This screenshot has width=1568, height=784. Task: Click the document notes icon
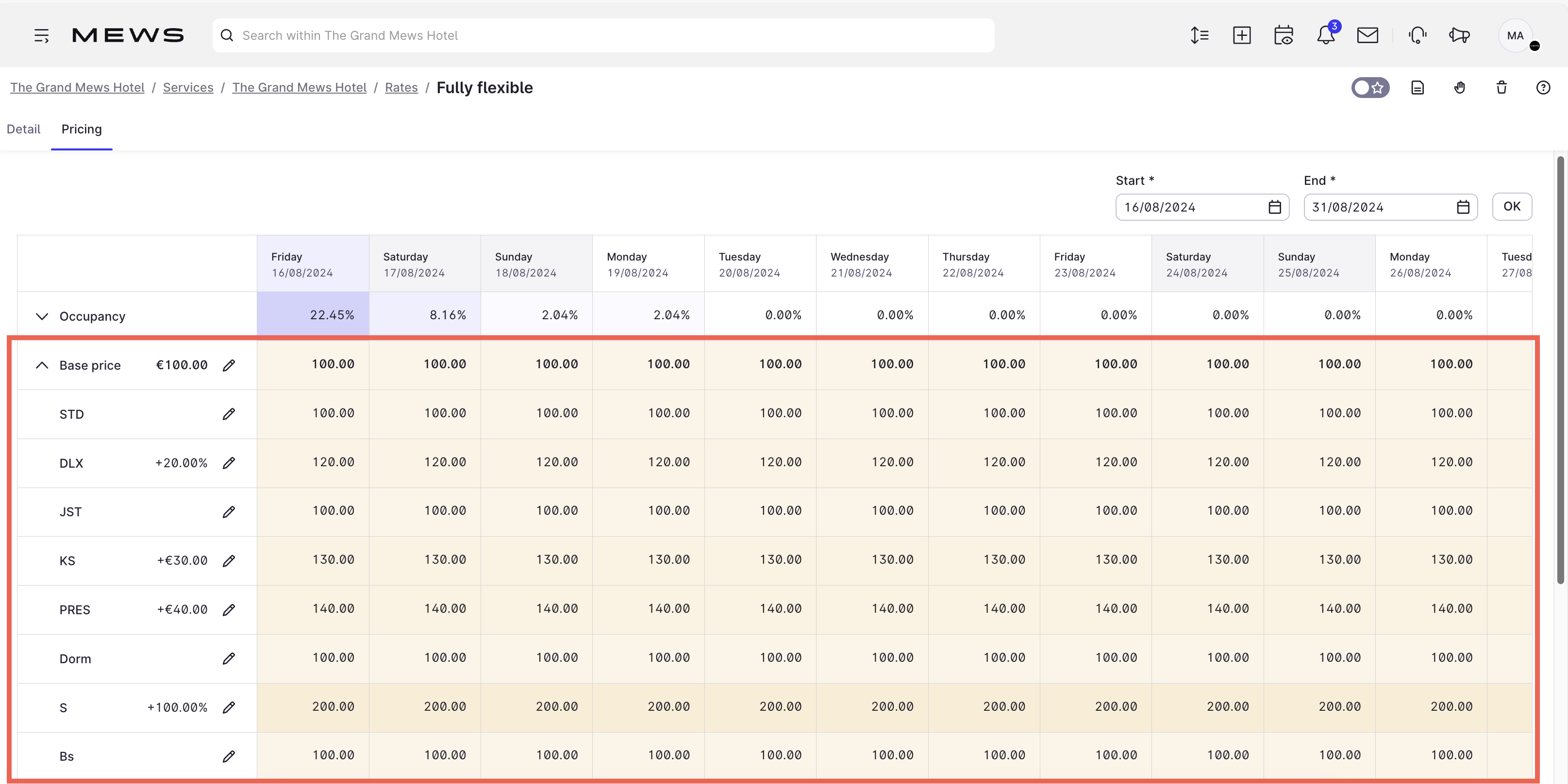[x=1418, y=88]
